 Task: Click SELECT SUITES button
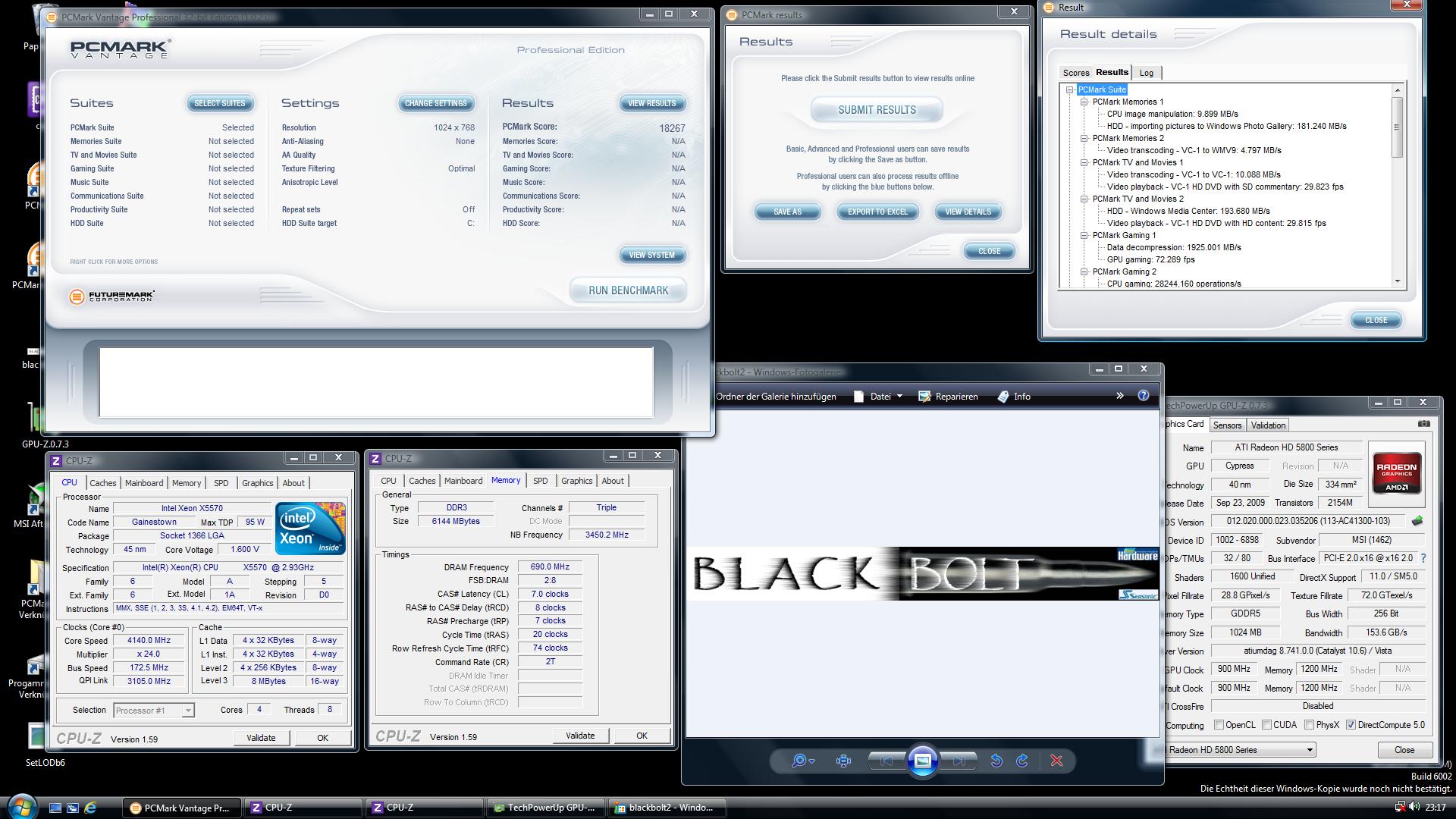tap(219, 103)
